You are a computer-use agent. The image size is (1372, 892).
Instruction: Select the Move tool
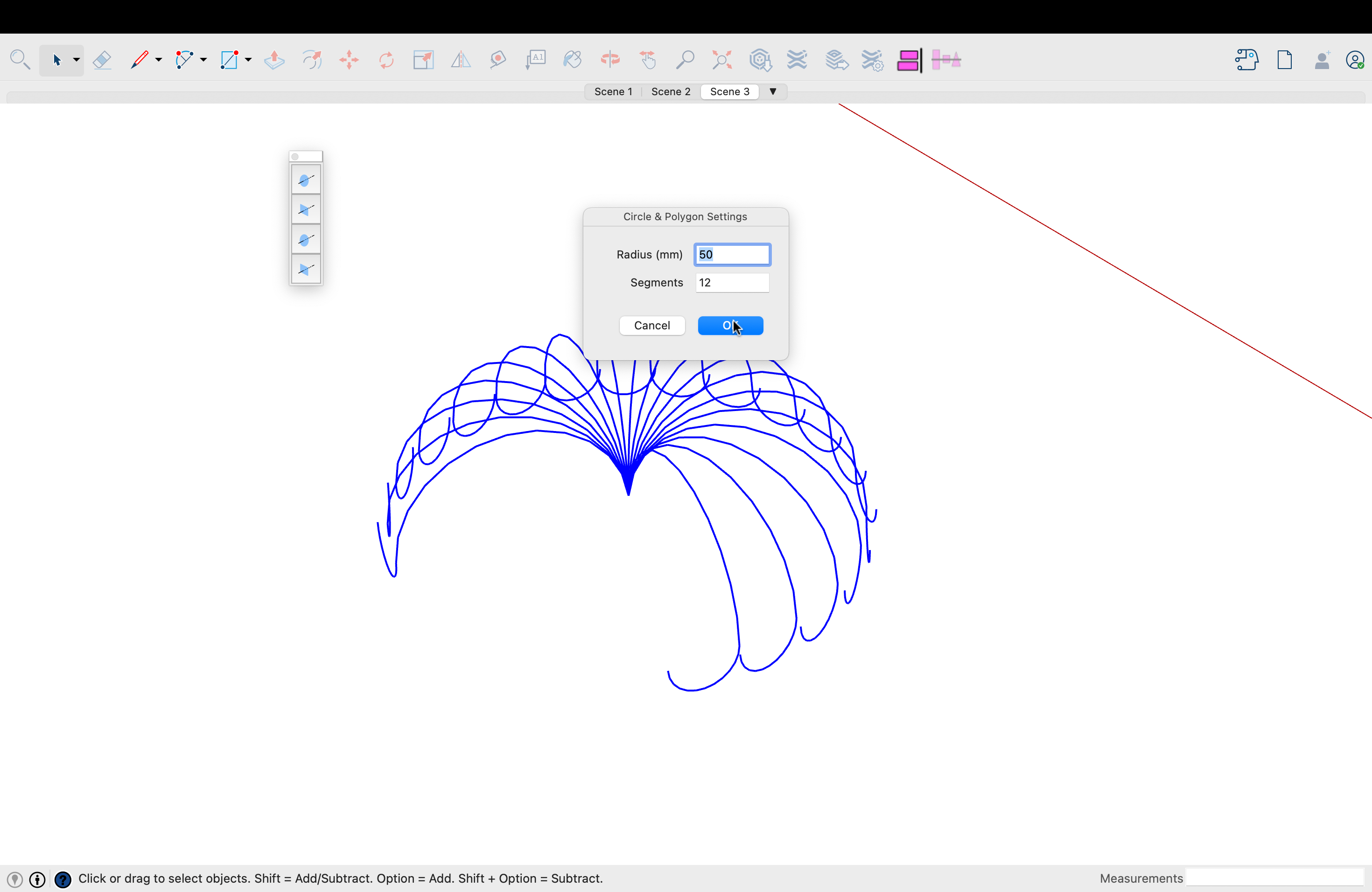[349, 60]
